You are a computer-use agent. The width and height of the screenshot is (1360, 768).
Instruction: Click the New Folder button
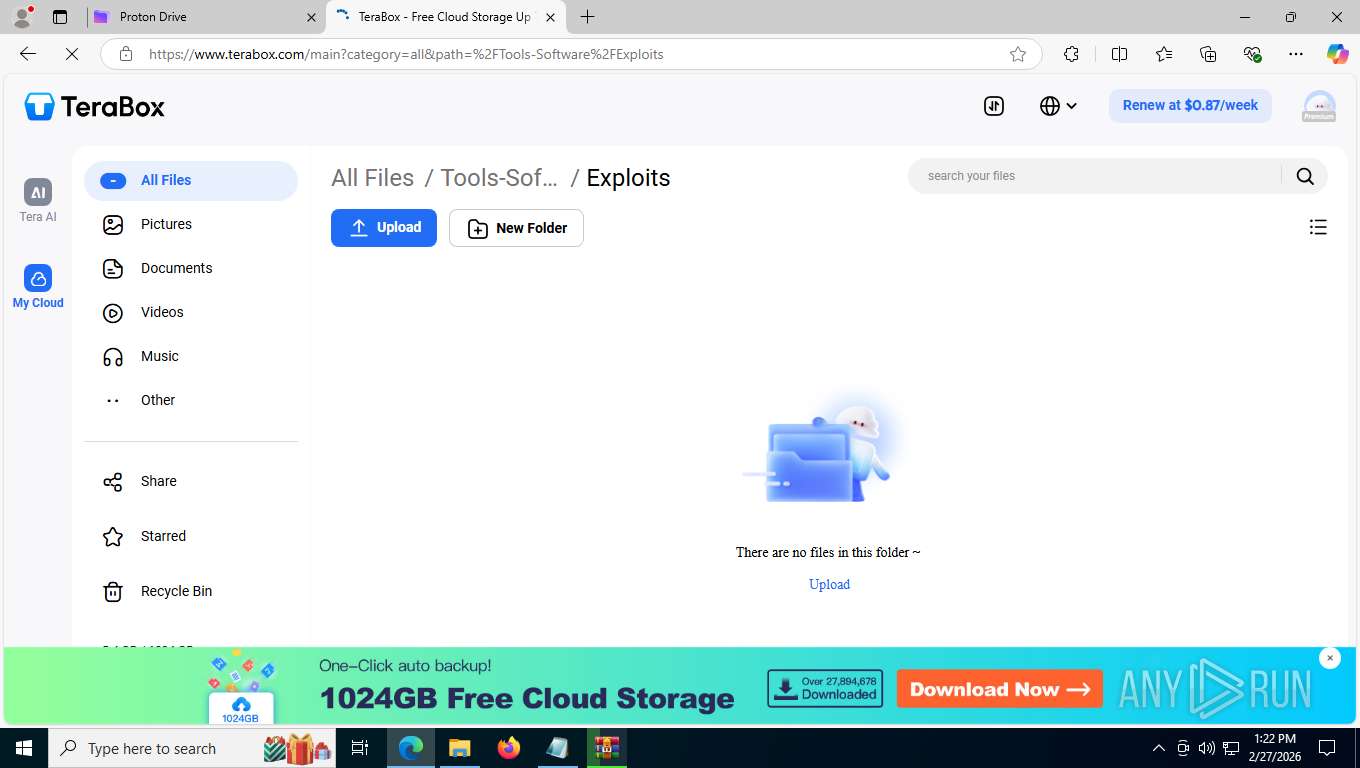[516, 228]
